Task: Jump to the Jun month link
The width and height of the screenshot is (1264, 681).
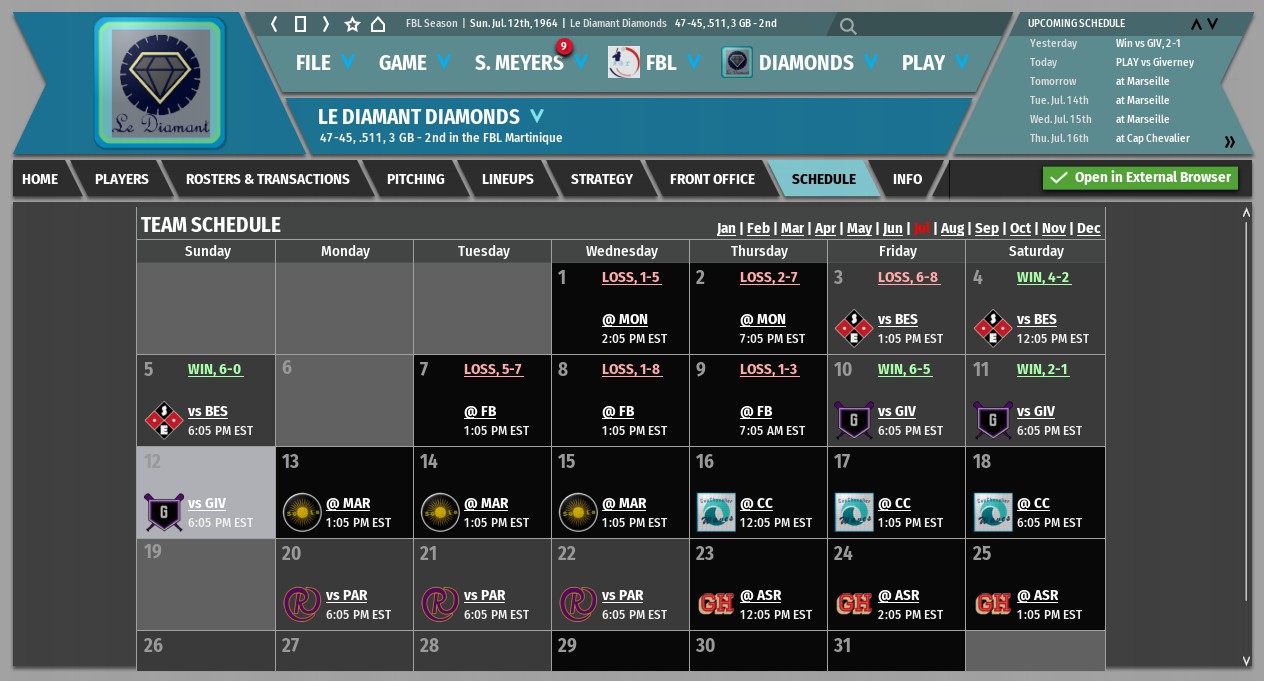Action: [892, 228]
